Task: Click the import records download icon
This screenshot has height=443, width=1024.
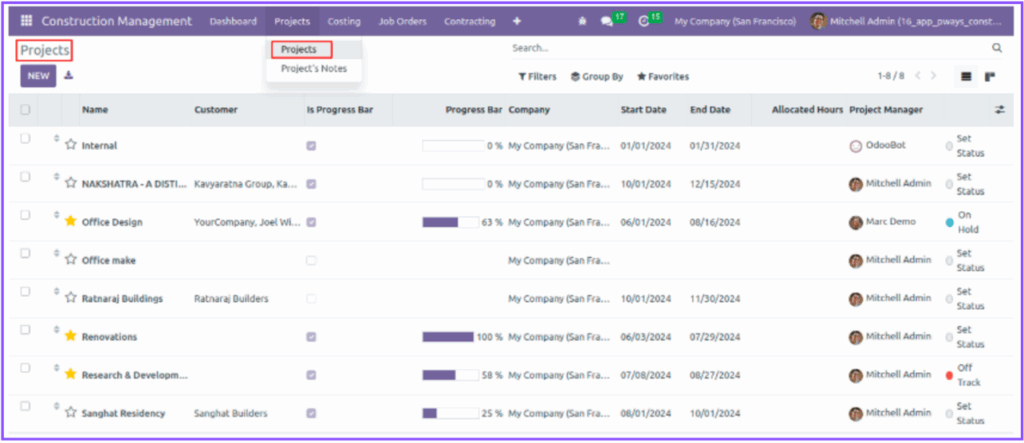Action: (x=68, y=75)
